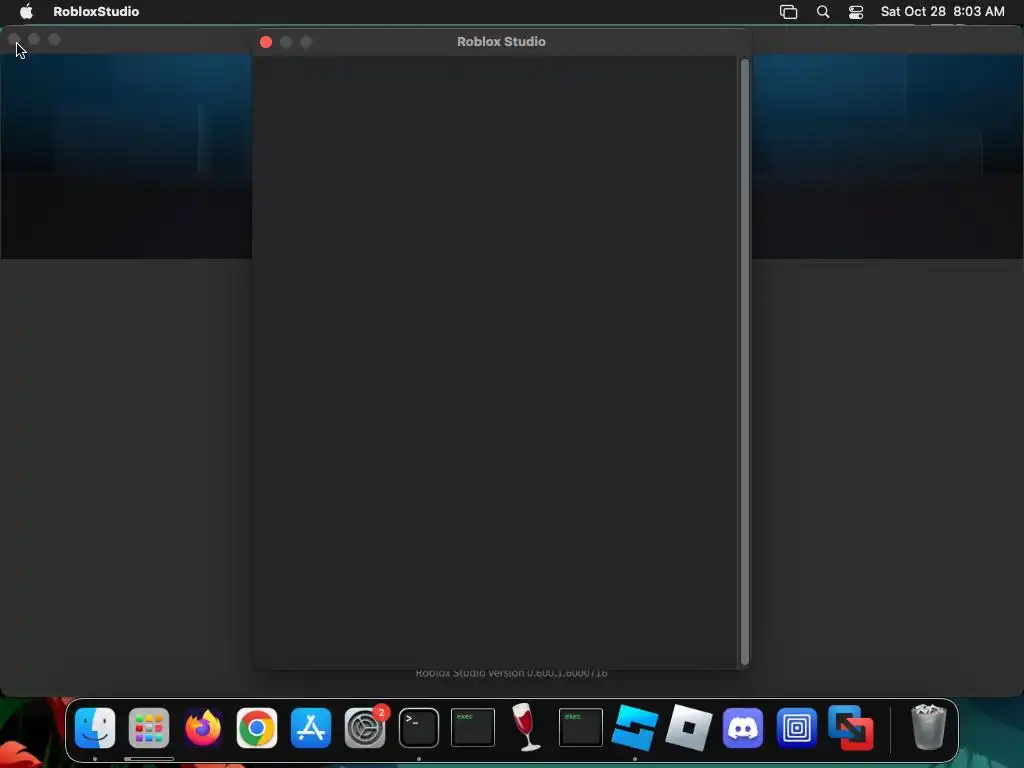This screenshot has height=768, width=1024.
Task: Close the Roblox Studio dialog window
Action: pyautogui.click(x=266, y=42)
